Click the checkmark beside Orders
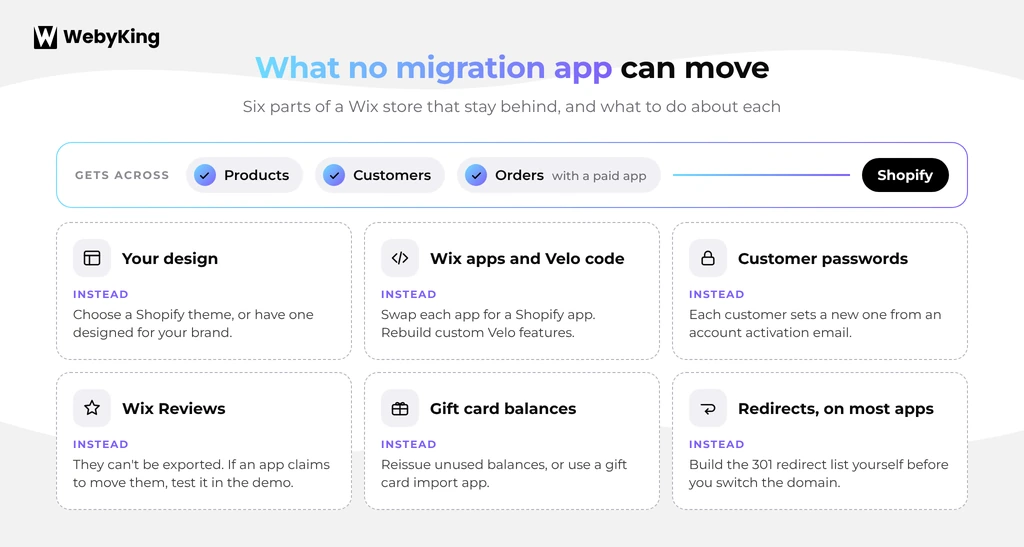The image size is (1024, 547). pos(475,175)
